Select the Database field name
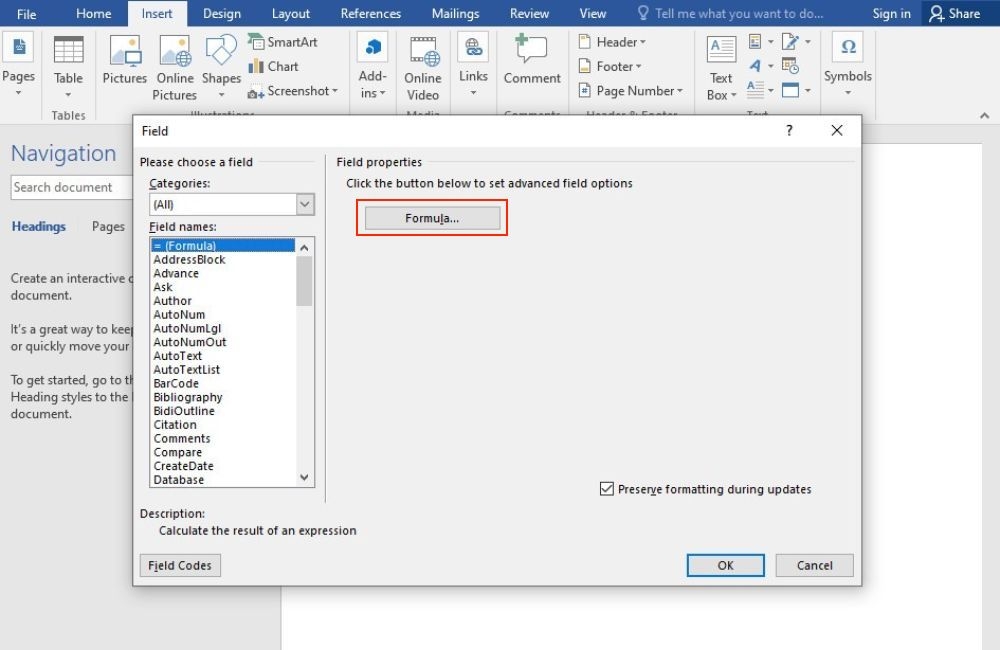The image size is (1000, 650). coord(223,480)
